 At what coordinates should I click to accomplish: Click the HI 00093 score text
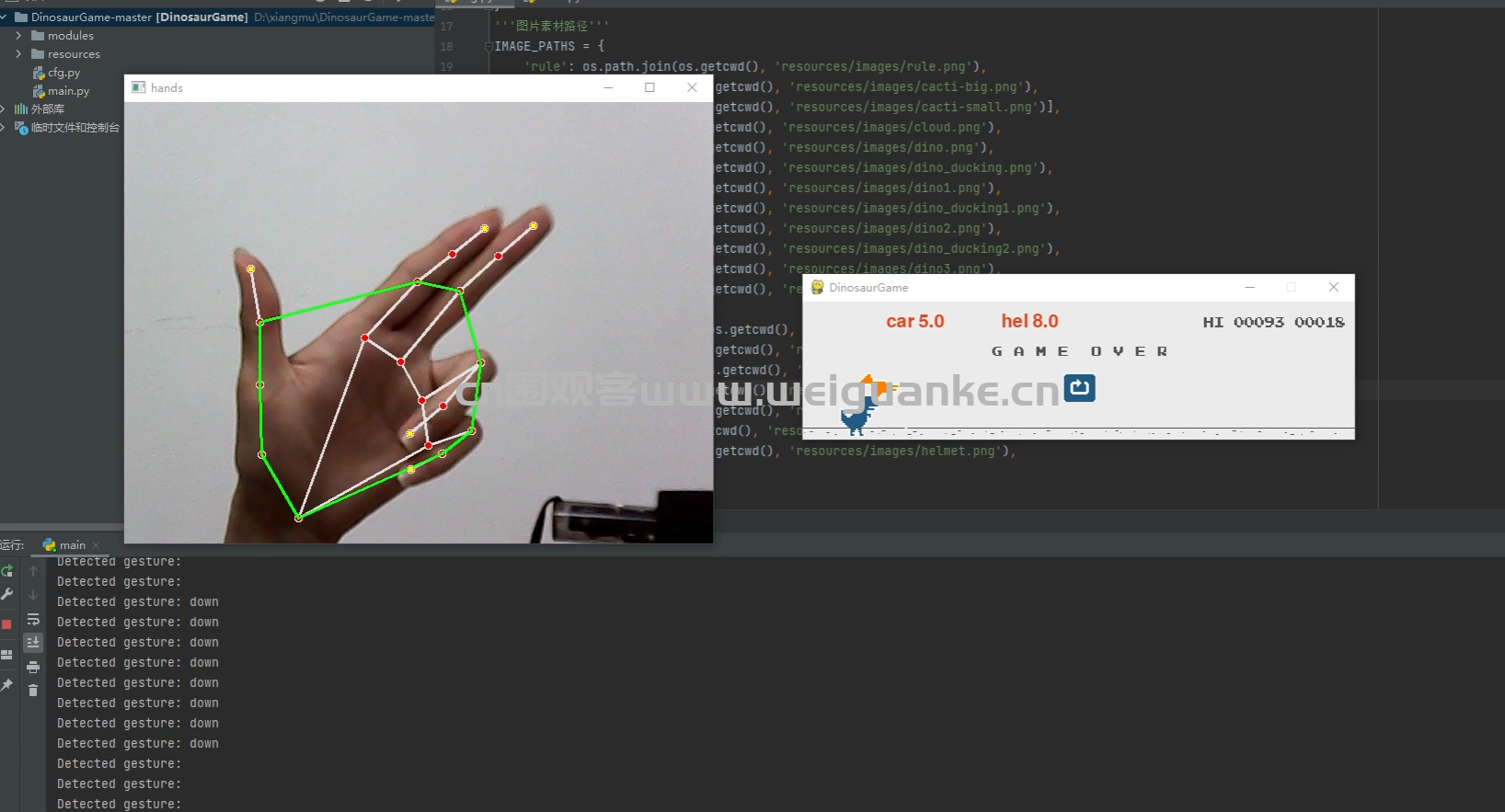coord(1244,322)
